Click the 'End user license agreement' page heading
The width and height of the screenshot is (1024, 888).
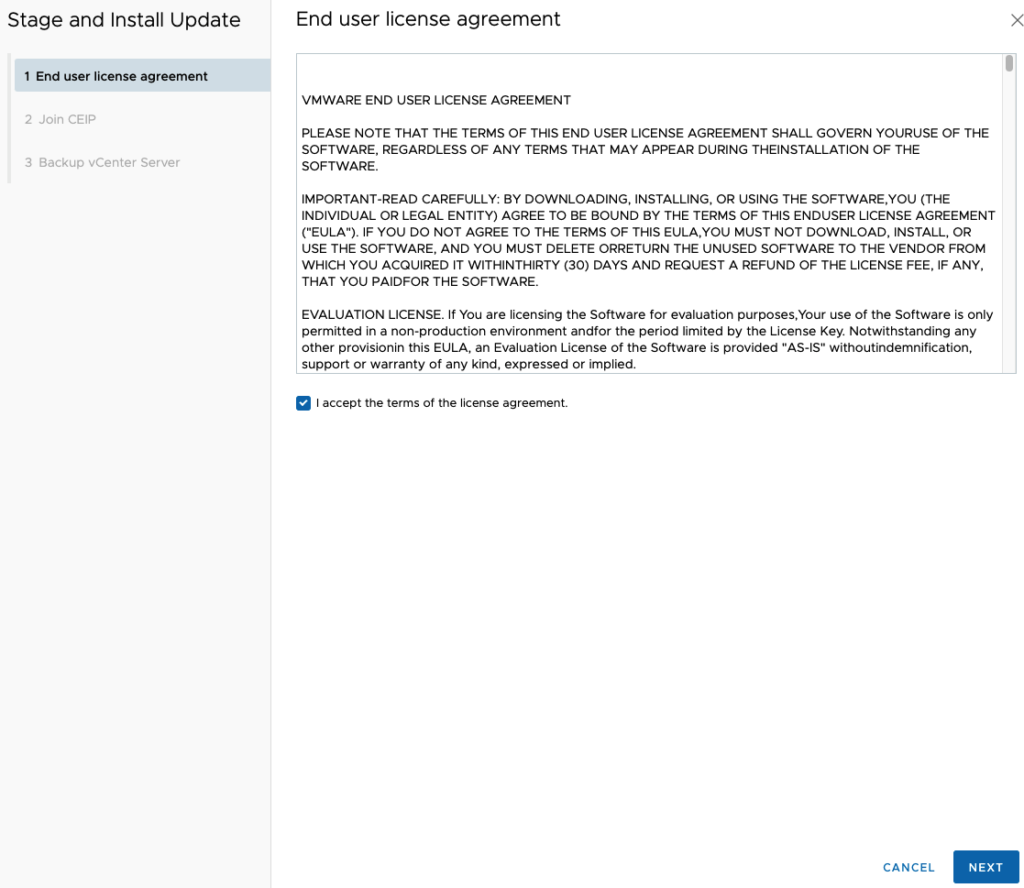428,19
